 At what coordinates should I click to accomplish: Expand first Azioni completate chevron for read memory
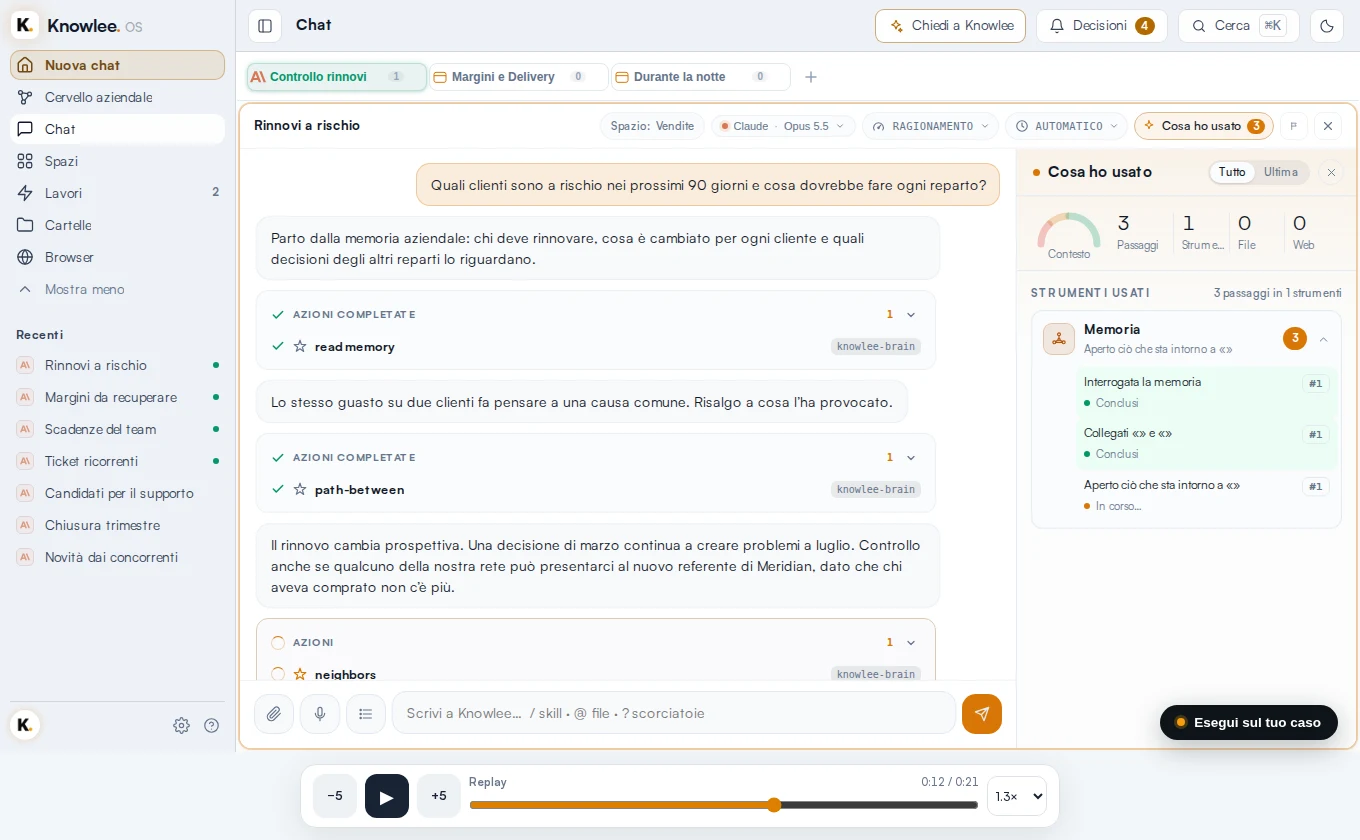911,315
